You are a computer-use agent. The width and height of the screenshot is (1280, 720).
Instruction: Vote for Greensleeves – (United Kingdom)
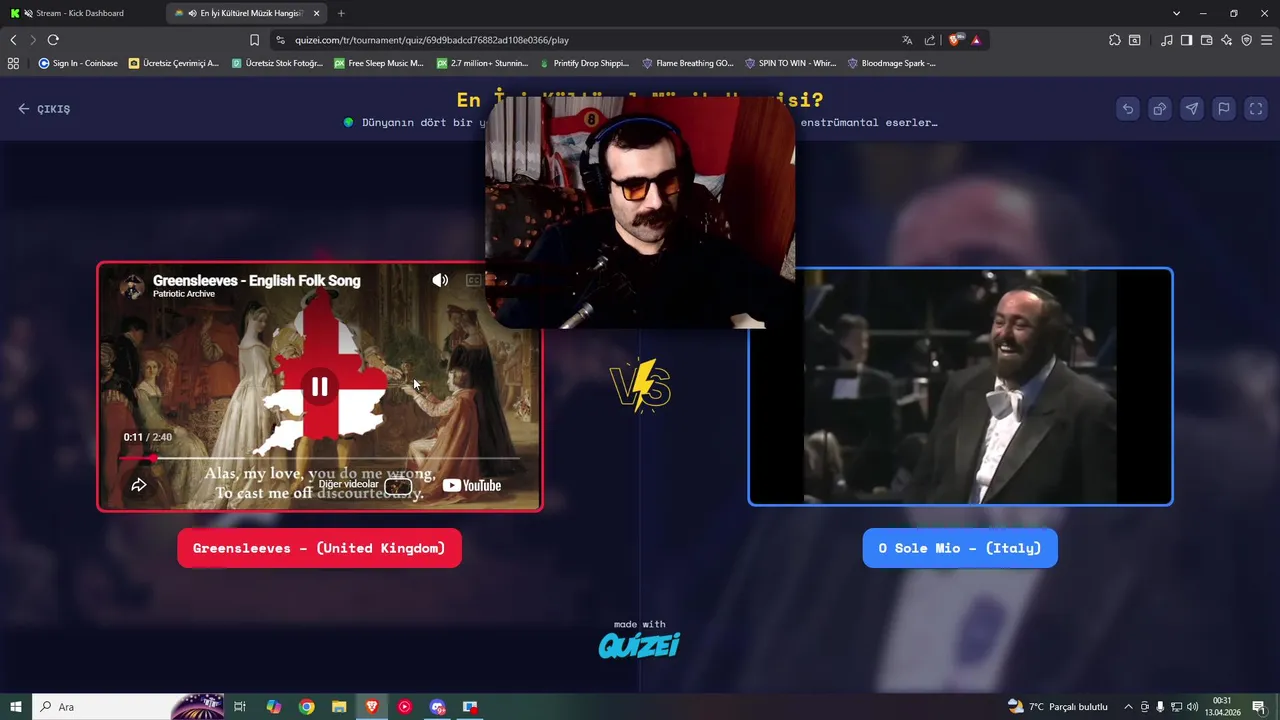point(319,548)
